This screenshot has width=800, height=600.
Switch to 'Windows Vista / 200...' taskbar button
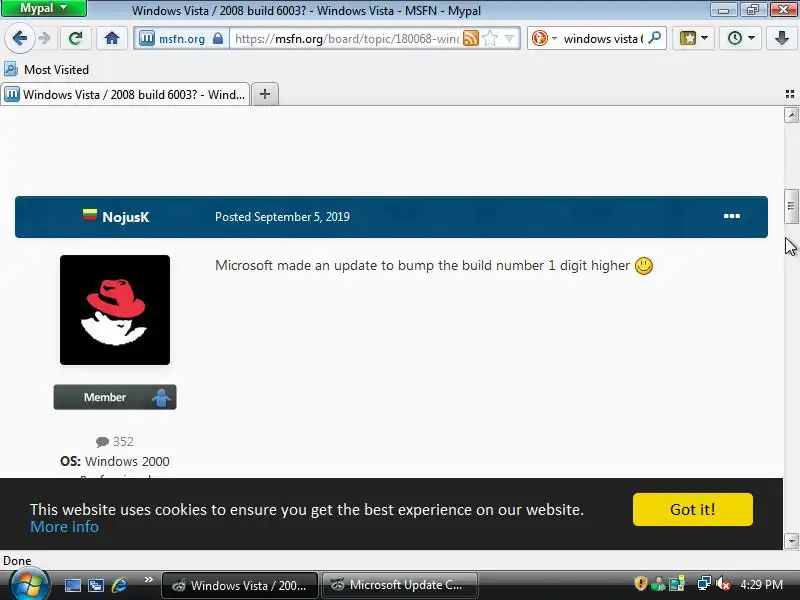(x=240, y=585)
